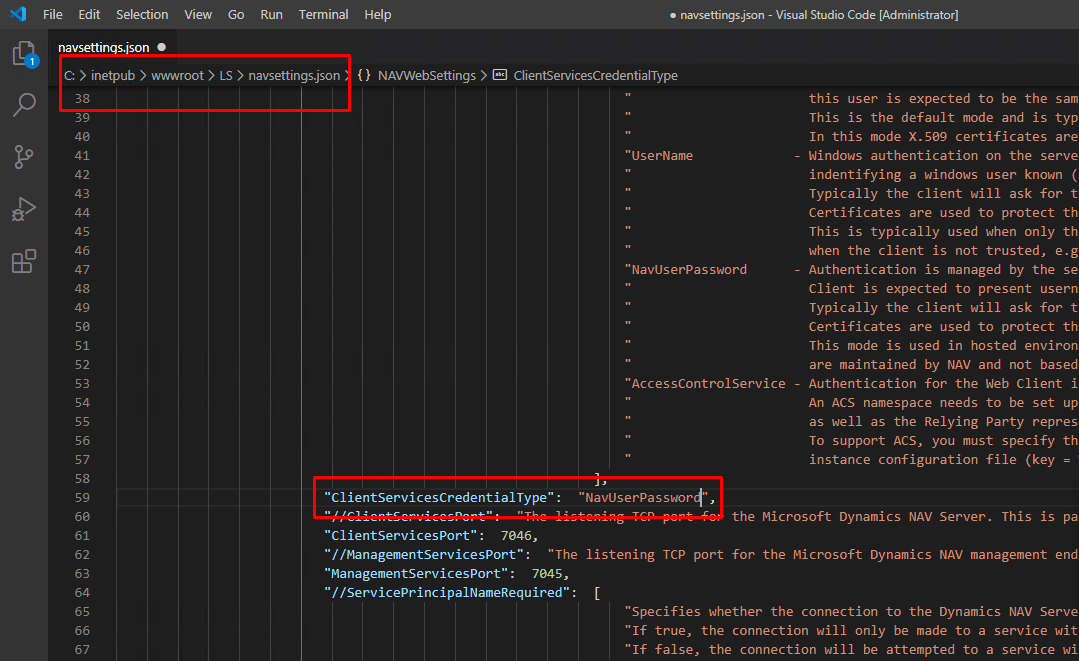Click line number 59 in the gutter
The image size is (1079, 661).
pyautogui.click(x=82, y=497)
